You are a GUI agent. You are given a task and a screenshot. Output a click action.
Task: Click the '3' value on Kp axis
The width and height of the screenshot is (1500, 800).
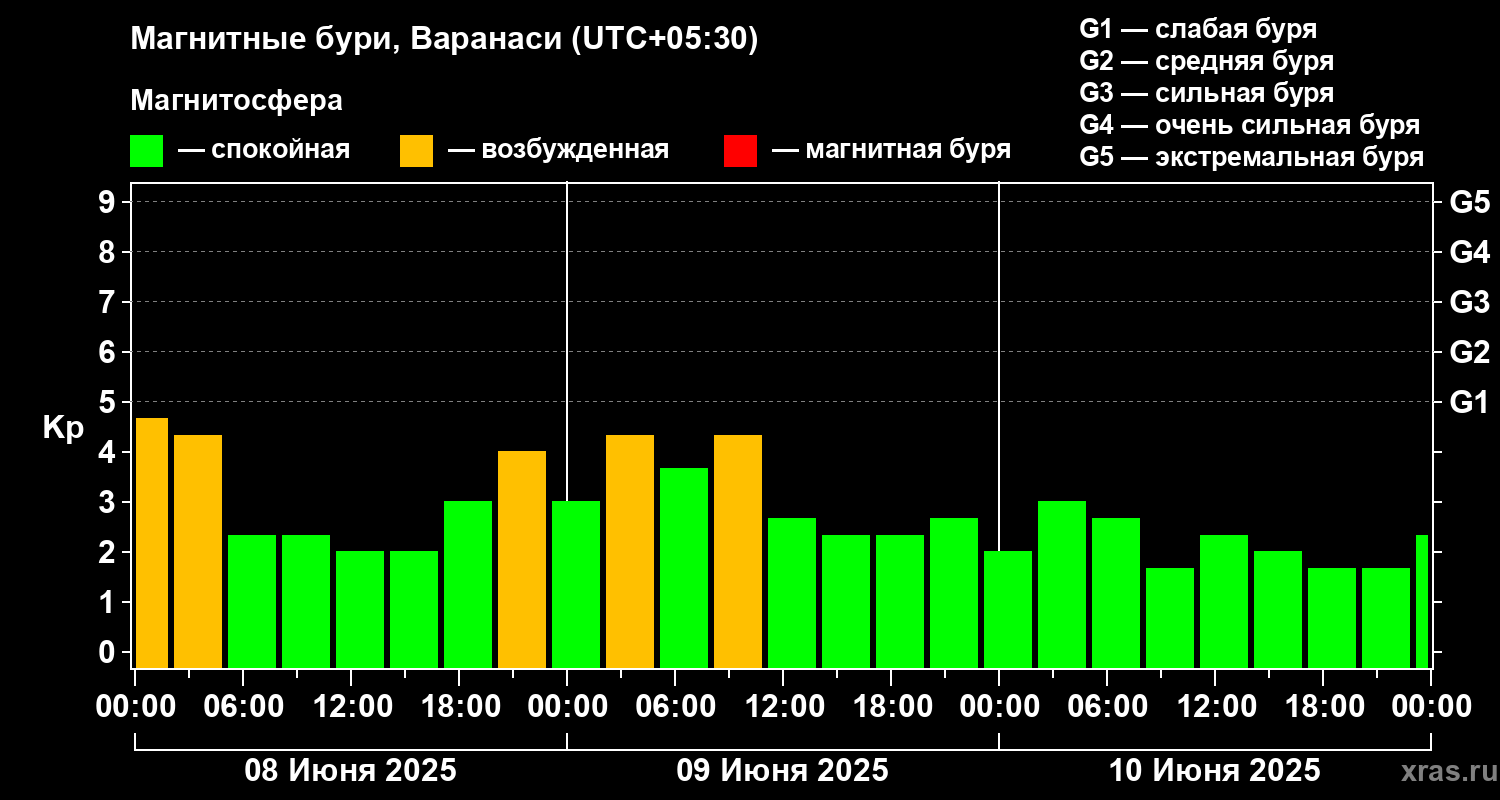click(x=108, y=502)
